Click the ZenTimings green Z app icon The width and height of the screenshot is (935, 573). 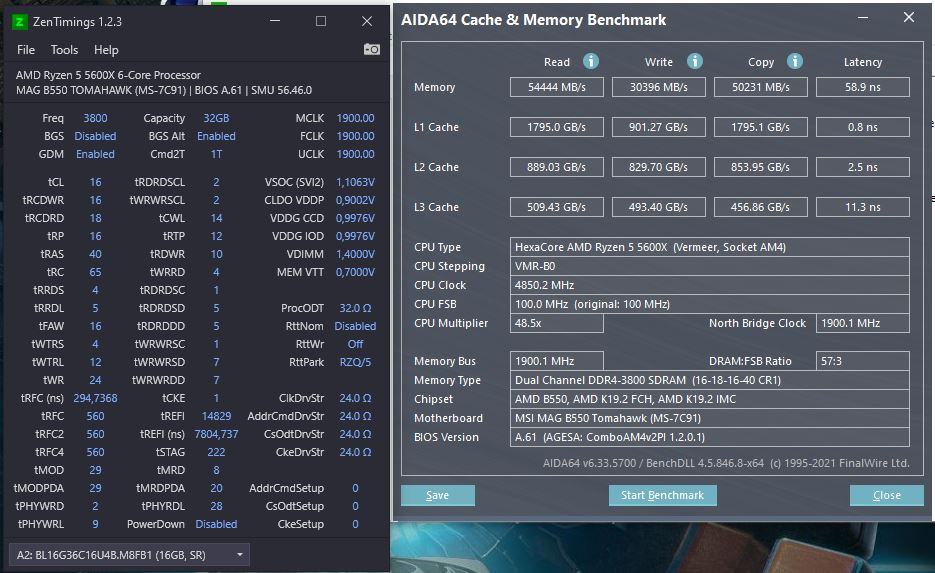(19, 22)
